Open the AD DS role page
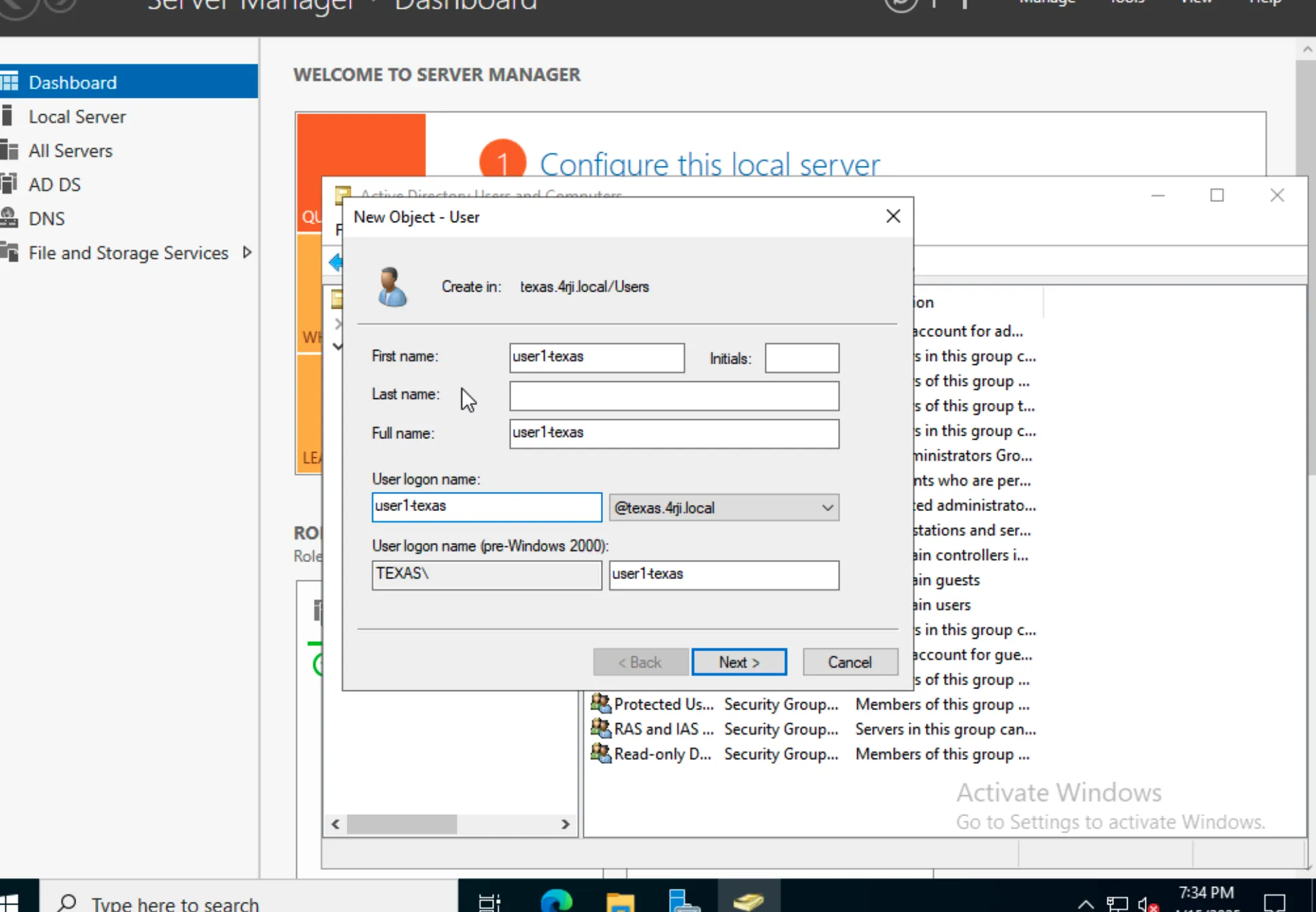The height and width of the screenshot is (912, 1316). pyautogui.click(x=54, y=185)
